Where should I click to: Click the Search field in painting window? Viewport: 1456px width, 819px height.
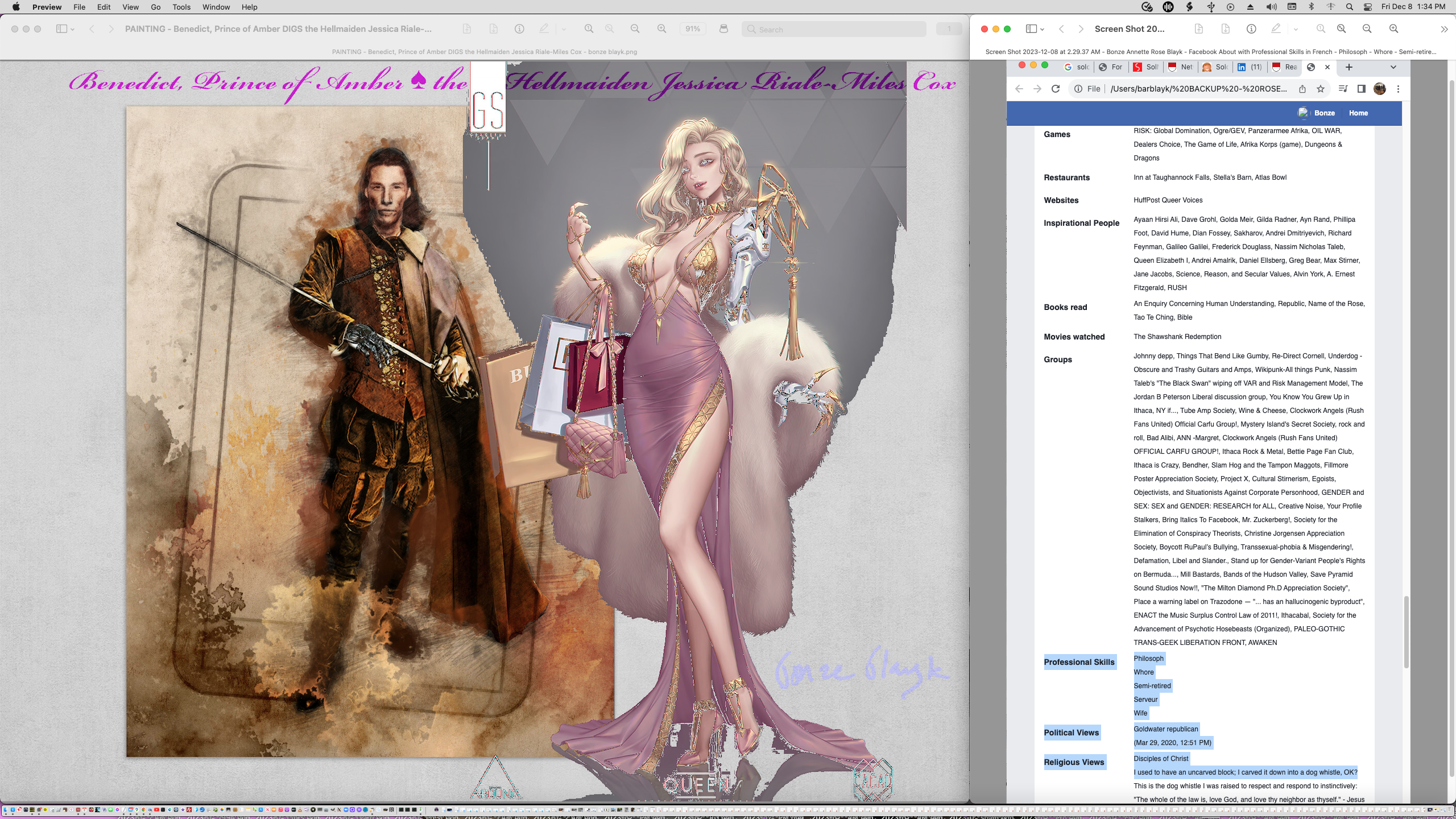(x=833, y=30)
